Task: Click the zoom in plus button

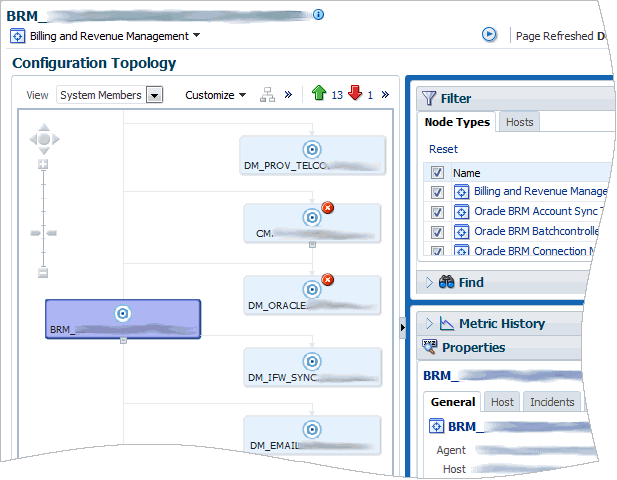Action: [x=43, y=164]
